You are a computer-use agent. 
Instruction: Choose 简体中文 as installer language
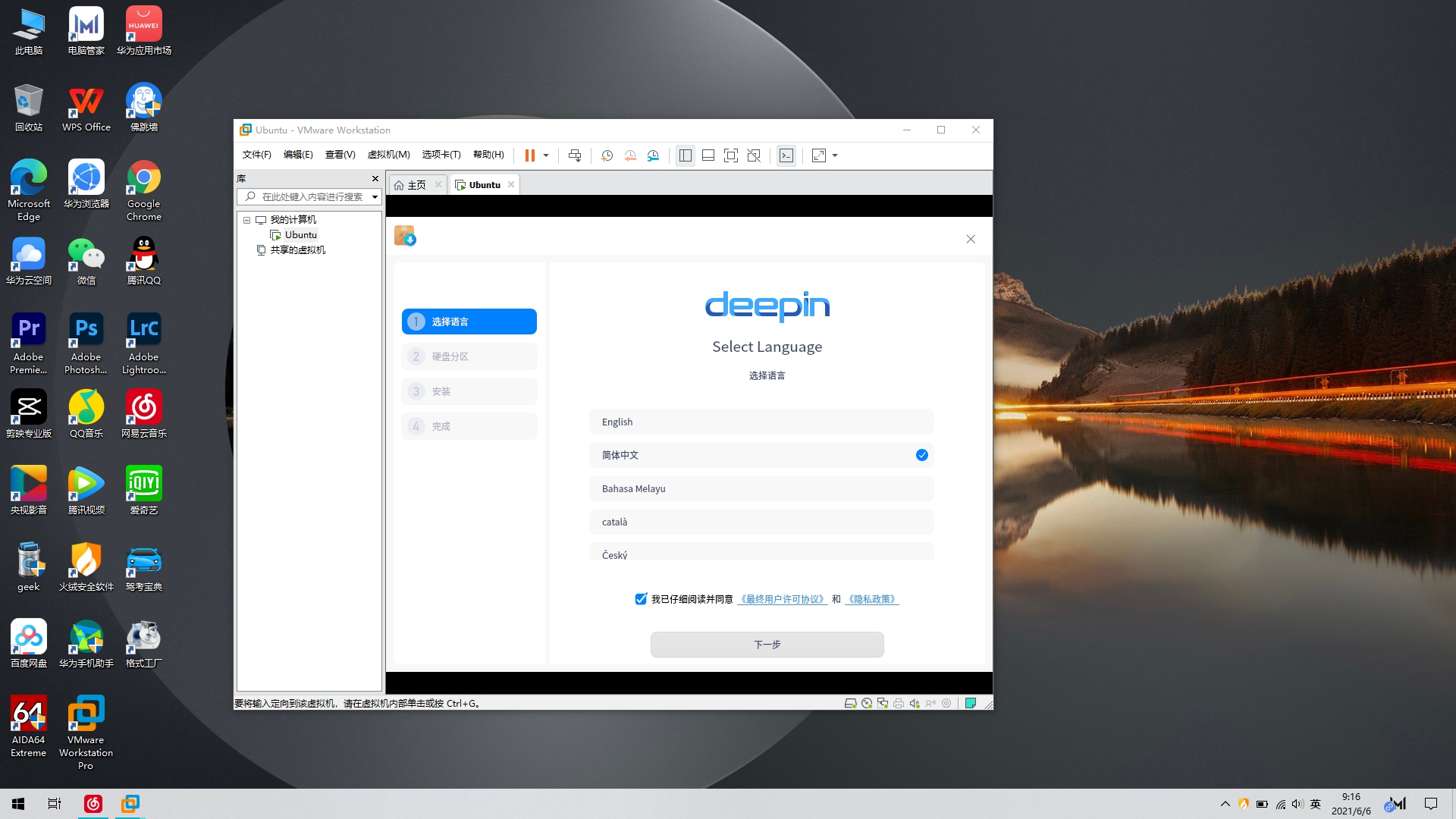pyautogui.click(x=761, y=455)
